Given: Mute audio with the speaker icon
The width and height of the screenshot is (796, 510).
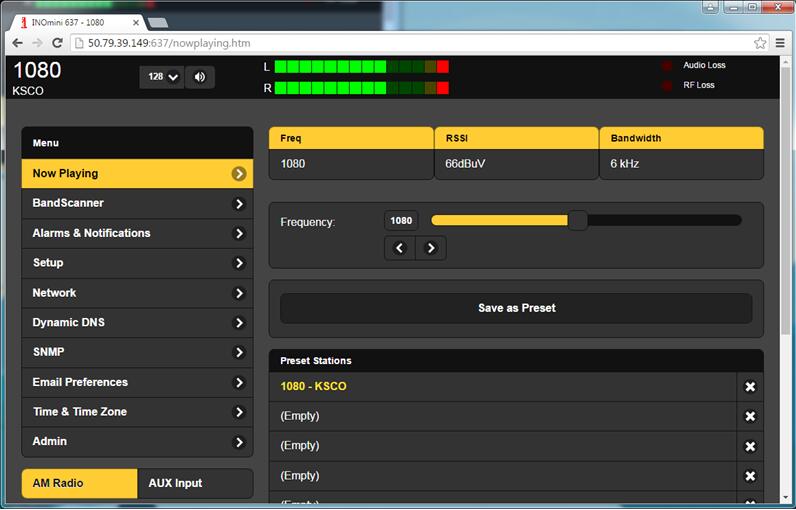Looking at the screenshot, I should pyautogui.click(x=200, y=77).
